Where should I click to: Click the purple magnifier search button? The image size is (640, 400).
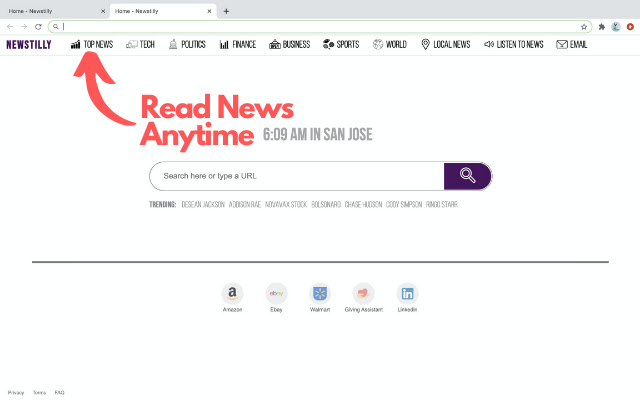coord(467,176)
